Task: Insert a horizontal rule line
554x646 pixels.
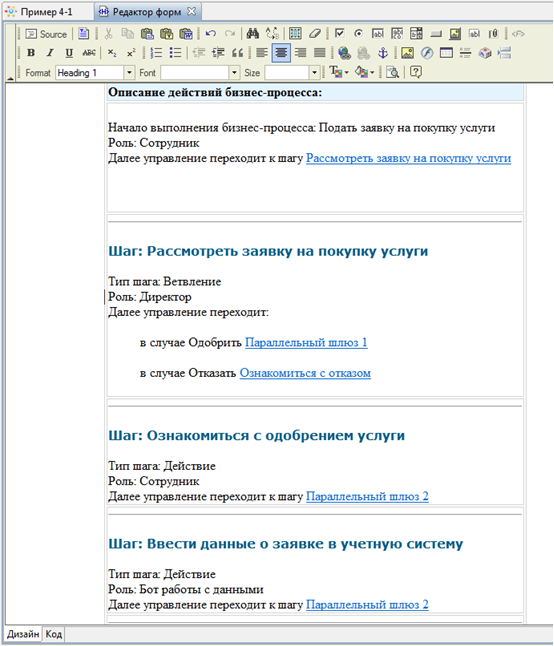Action: pyautogui.click(x=465, y=53)
